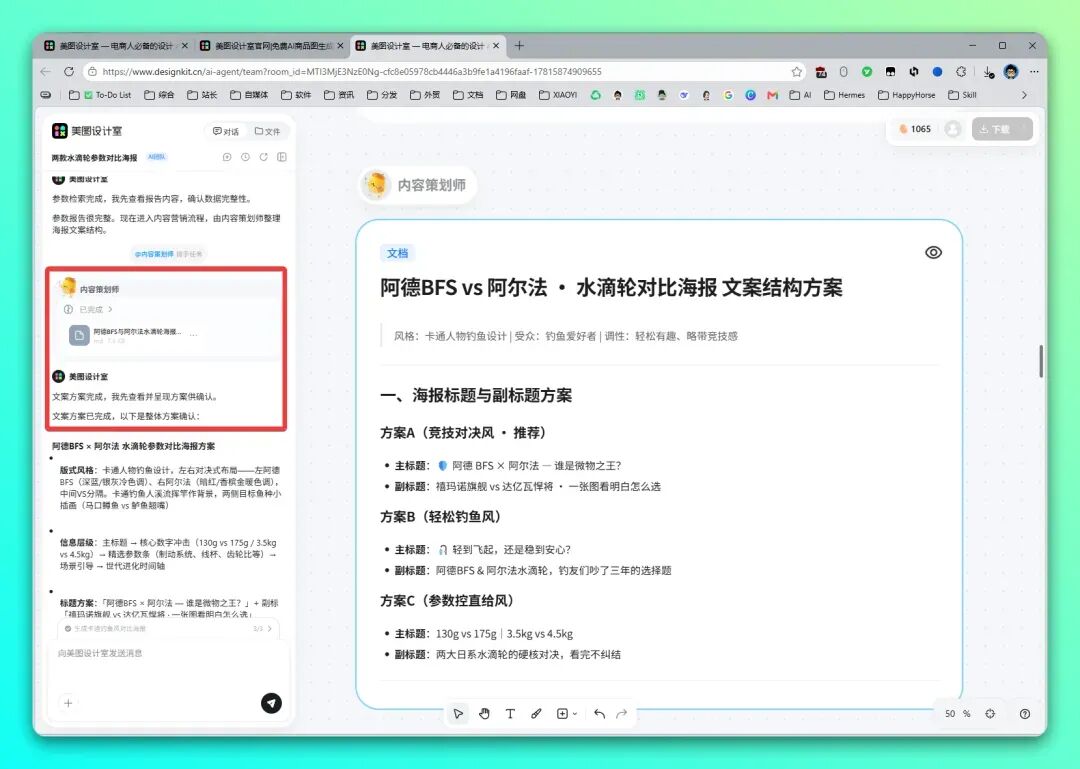Go back to previous page

(x=45, y=72)
